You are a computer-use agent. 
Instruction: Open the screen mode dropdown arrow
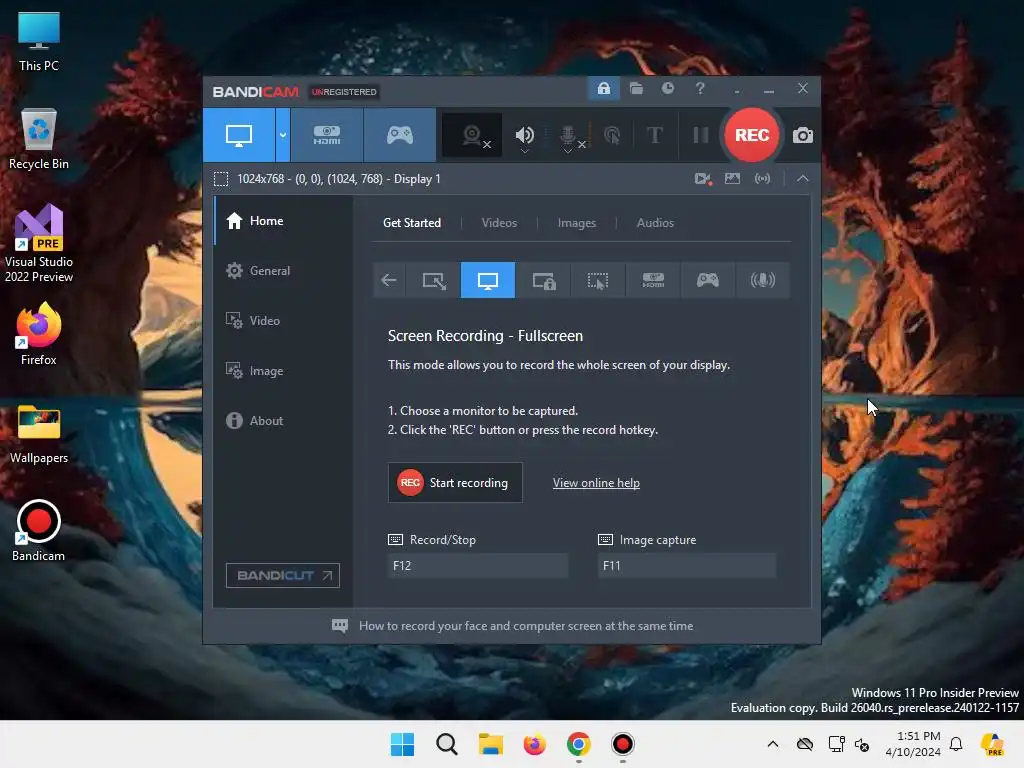pos(283,135)
